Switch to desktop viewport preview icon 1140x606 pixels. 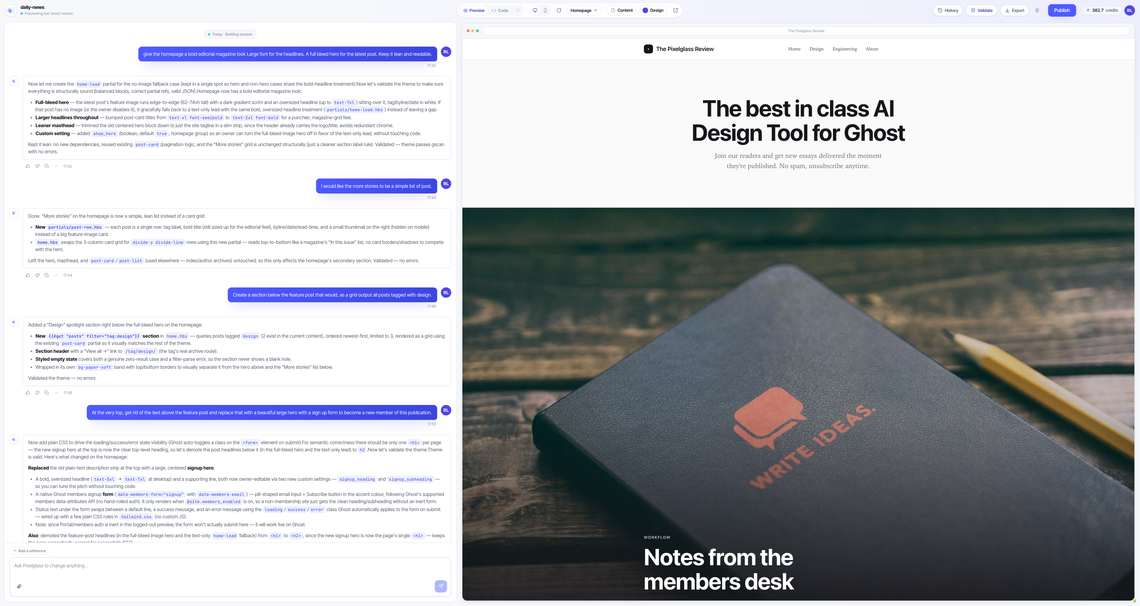tap(535, 10)
